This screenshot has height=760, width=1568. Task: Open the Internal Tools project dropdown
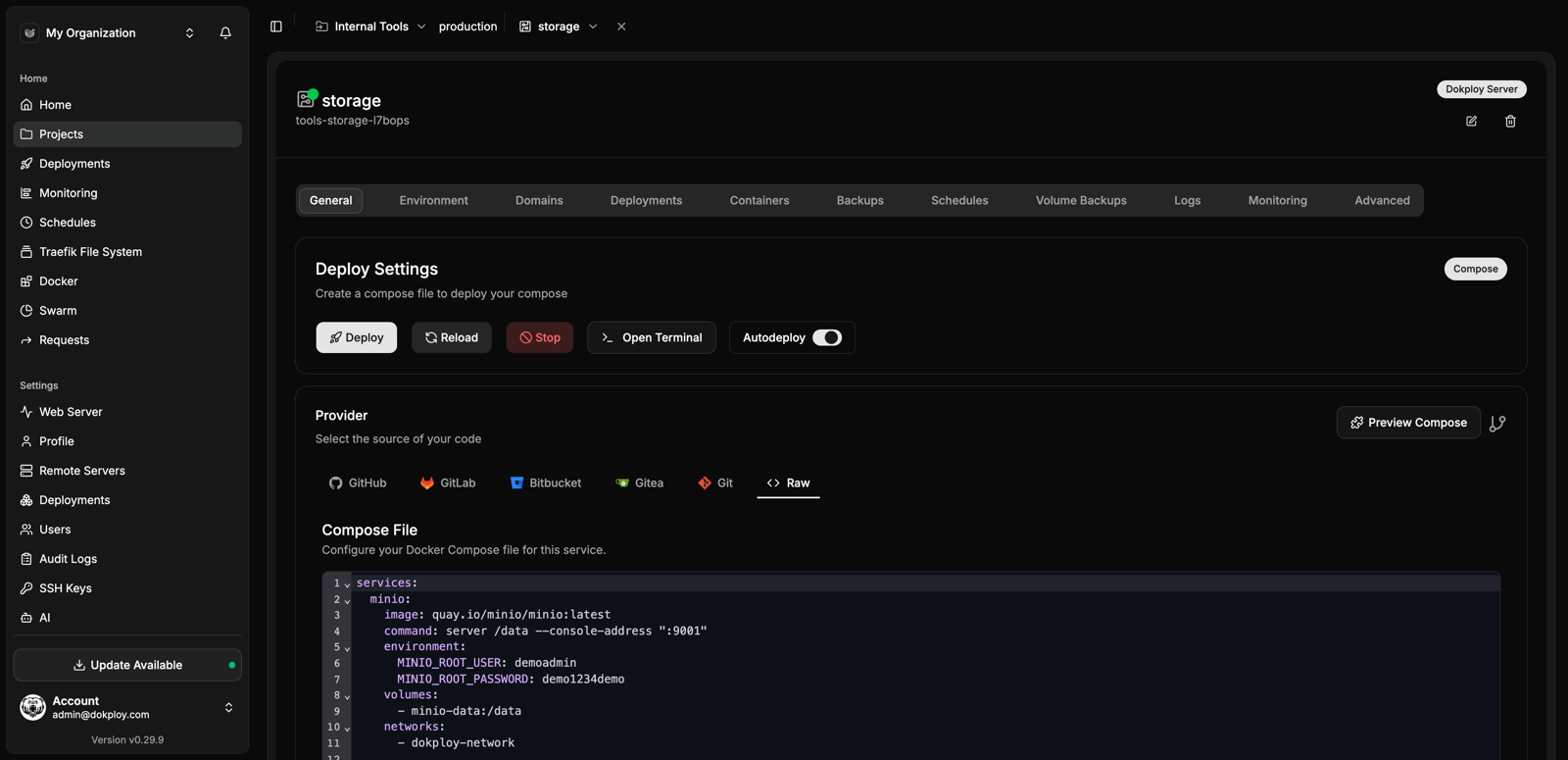[x=421, y=26]
